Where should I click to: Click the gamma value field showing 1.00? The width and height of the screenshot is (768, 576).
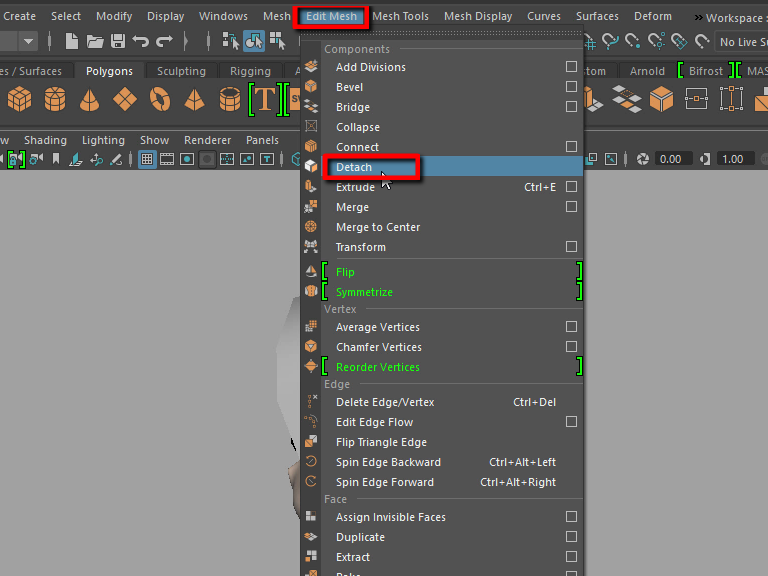click(732, 159)
